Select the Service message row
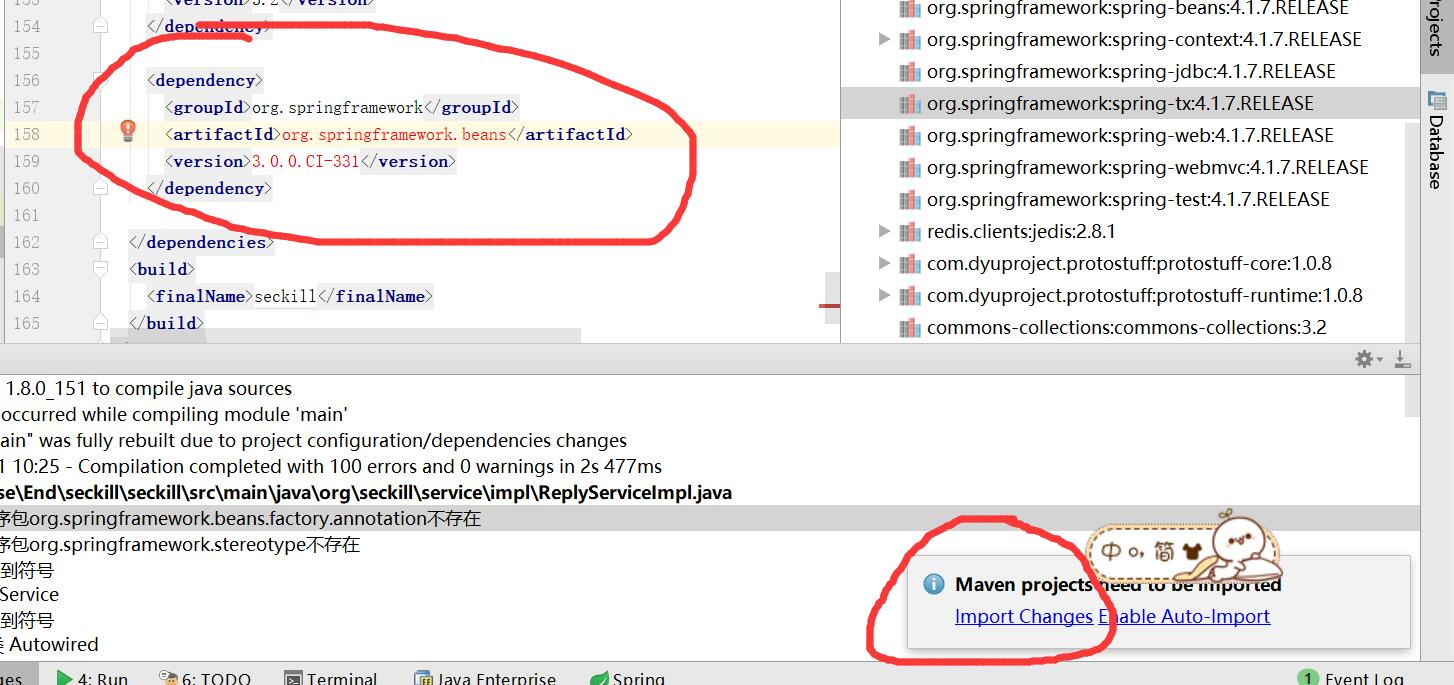 [x=29, y=594]
